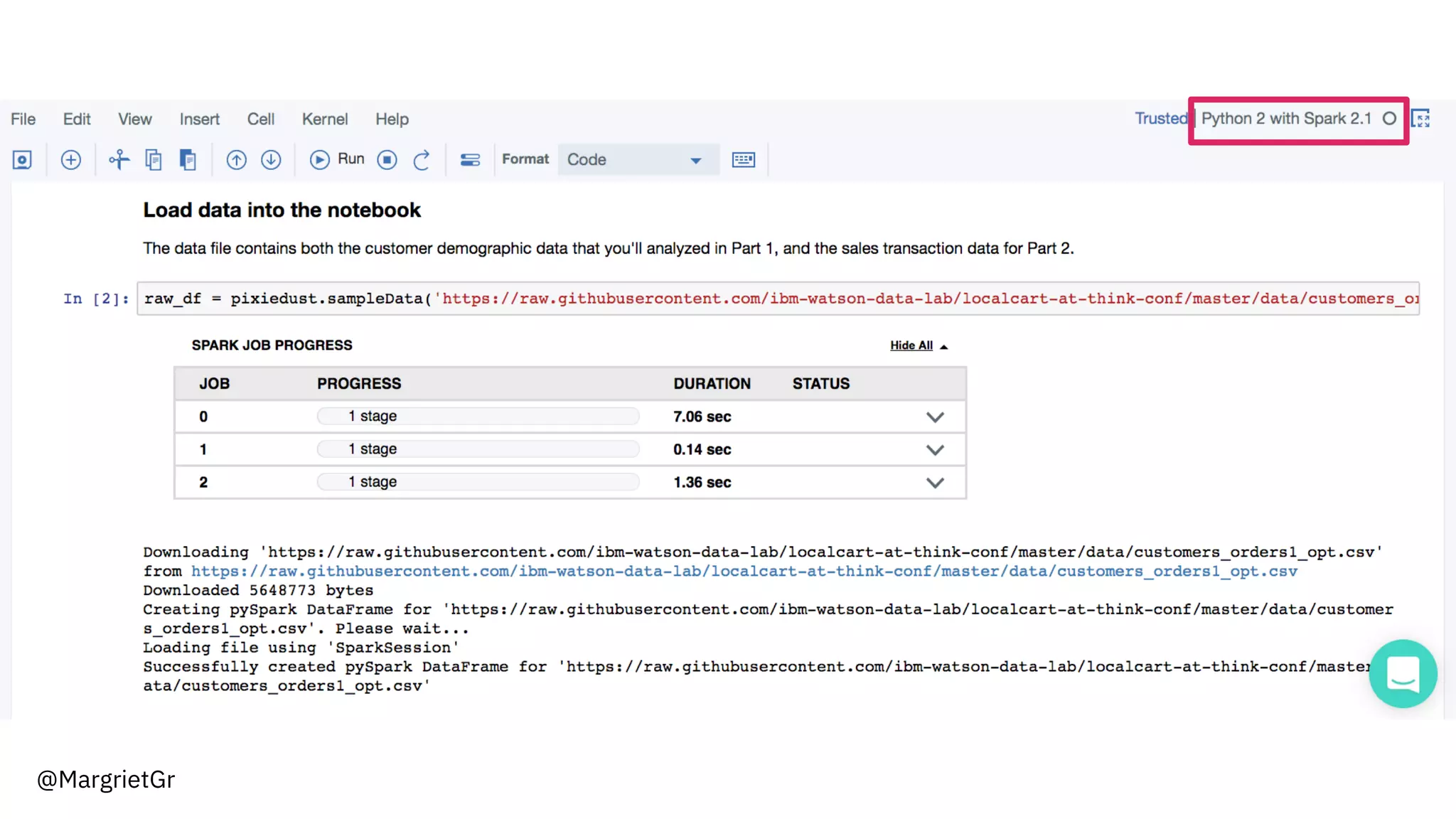Paste cell below using the paste icon

[188, 160]
